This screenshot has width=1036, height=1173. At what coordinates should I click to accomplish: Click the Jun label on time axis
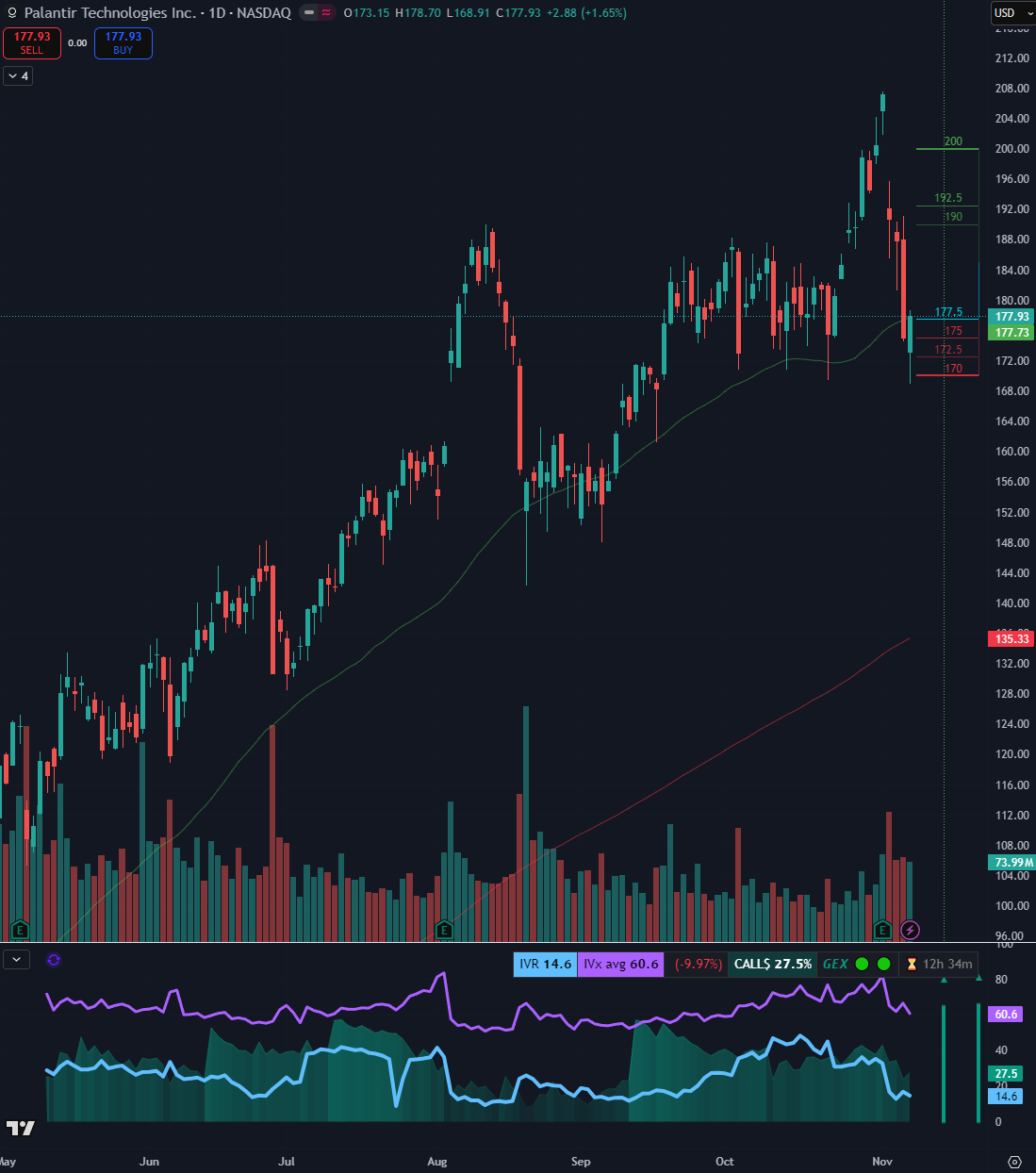(149, 1162)
